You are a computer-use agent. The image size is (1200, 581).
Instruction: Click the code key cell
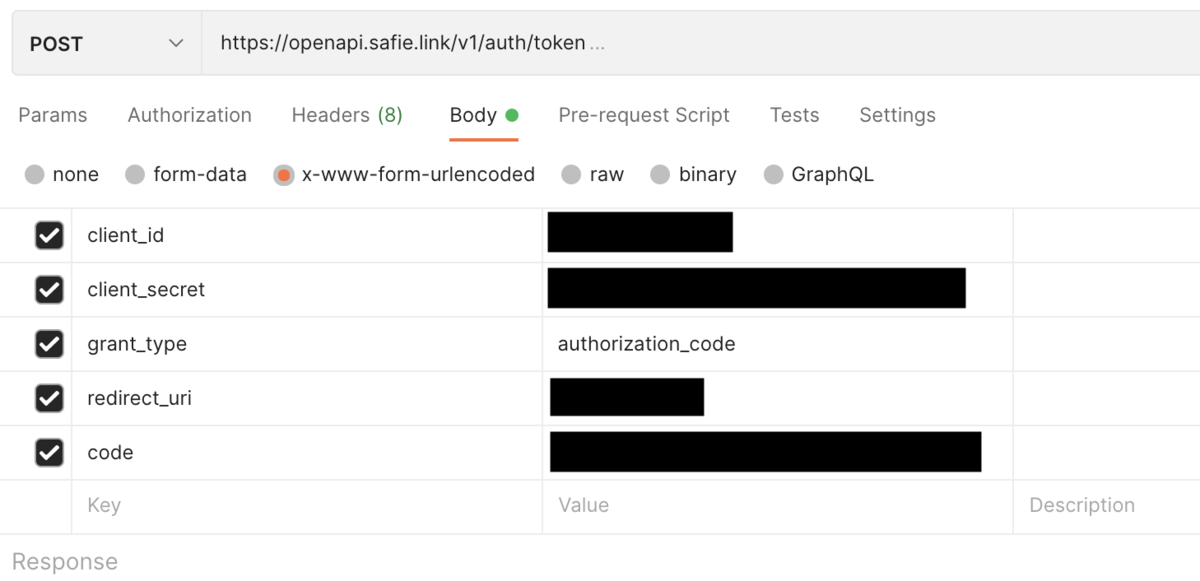point(307,452)
